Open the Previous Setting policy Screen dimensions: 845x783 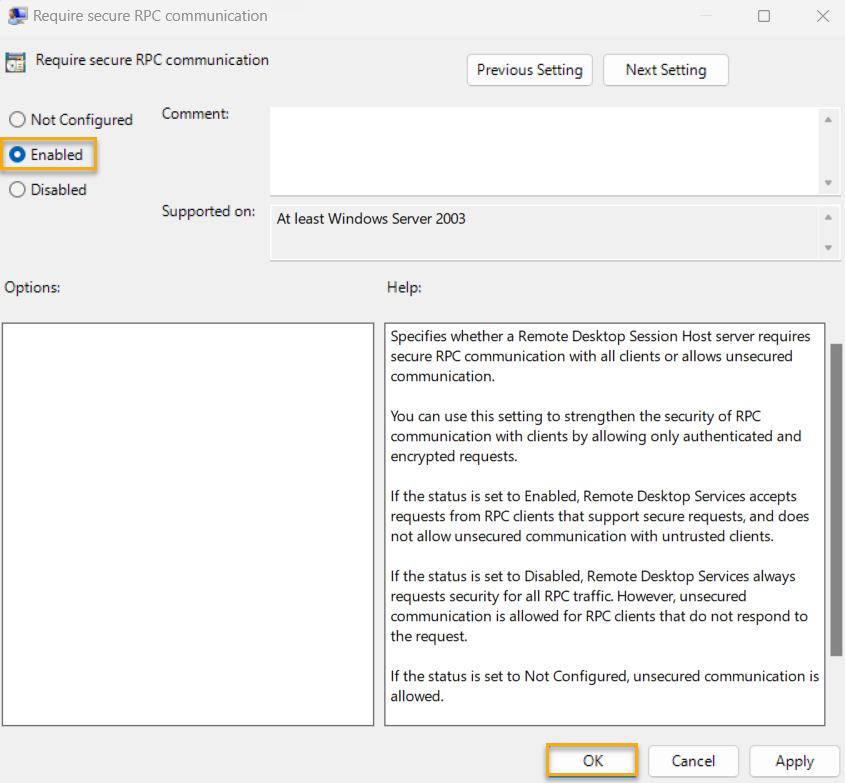[529, 70]
